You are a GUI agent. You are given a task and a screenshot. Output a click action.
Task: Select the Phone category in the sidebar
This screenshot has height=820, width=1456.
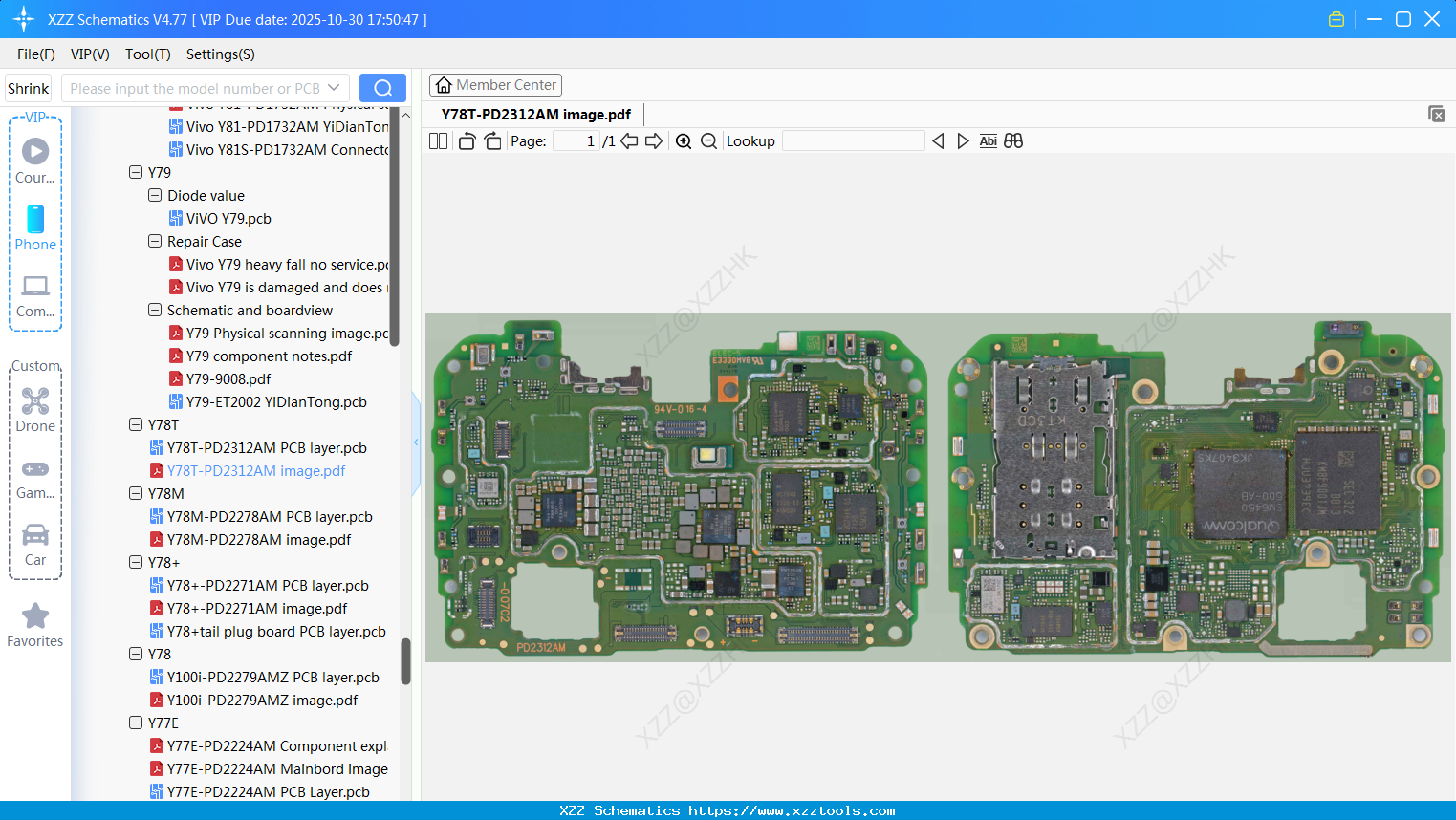click(x=35, y=227)
